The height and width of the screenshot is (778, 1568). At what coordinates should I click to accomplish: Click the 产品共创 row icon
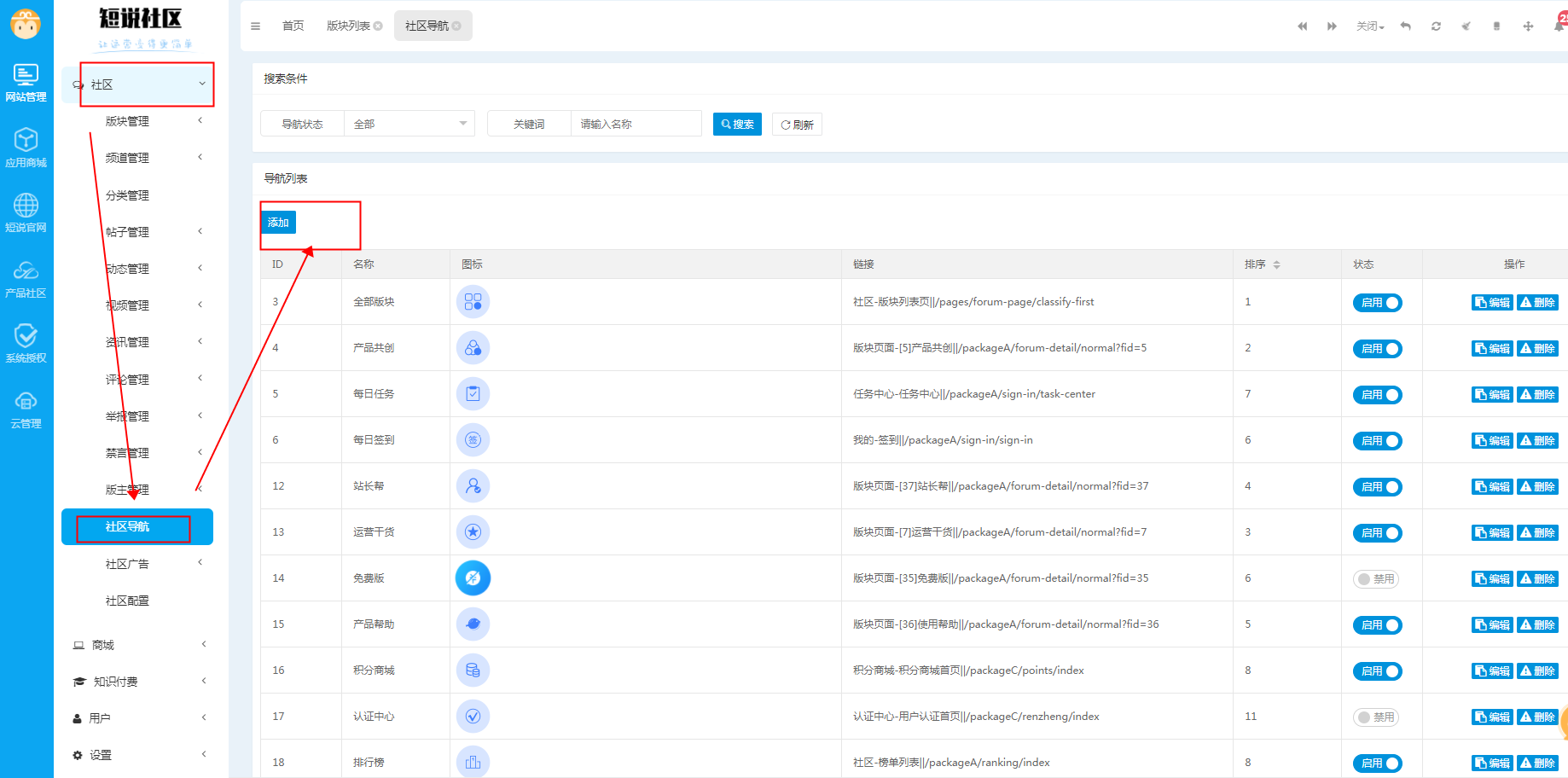tap(473, 348)
